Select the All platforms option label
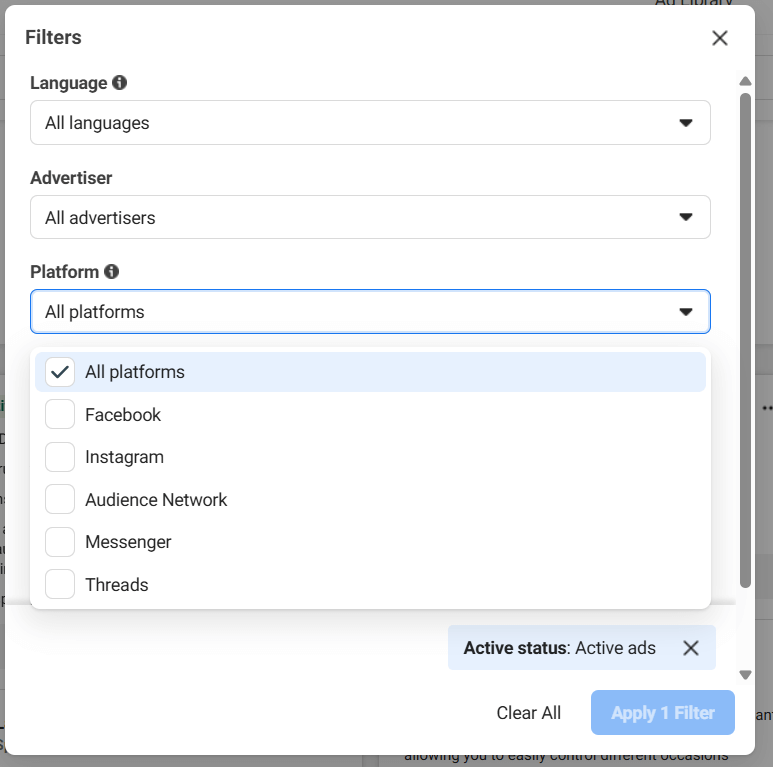The image size is (773, 767). coord(135,372)
